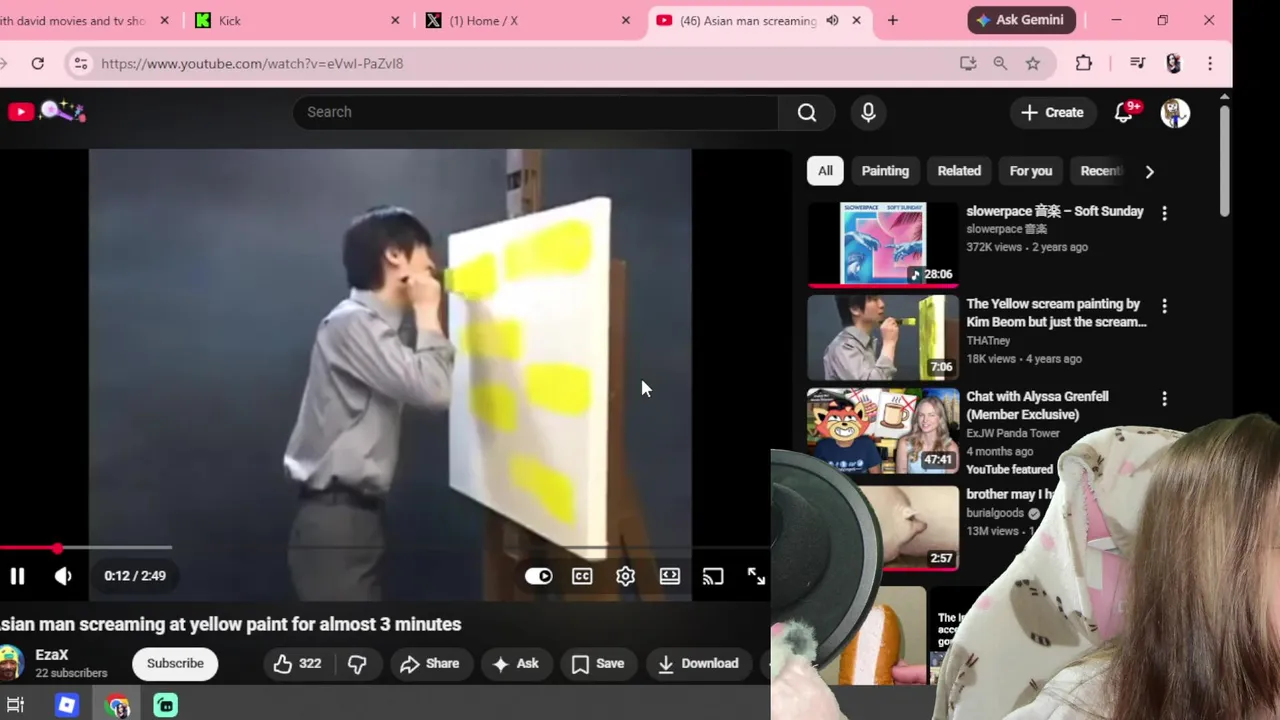Open the Chat with Alyssa Grenfell title link
The height and width of the screenshot is (720, 1280).
(x=1037, y=405)
